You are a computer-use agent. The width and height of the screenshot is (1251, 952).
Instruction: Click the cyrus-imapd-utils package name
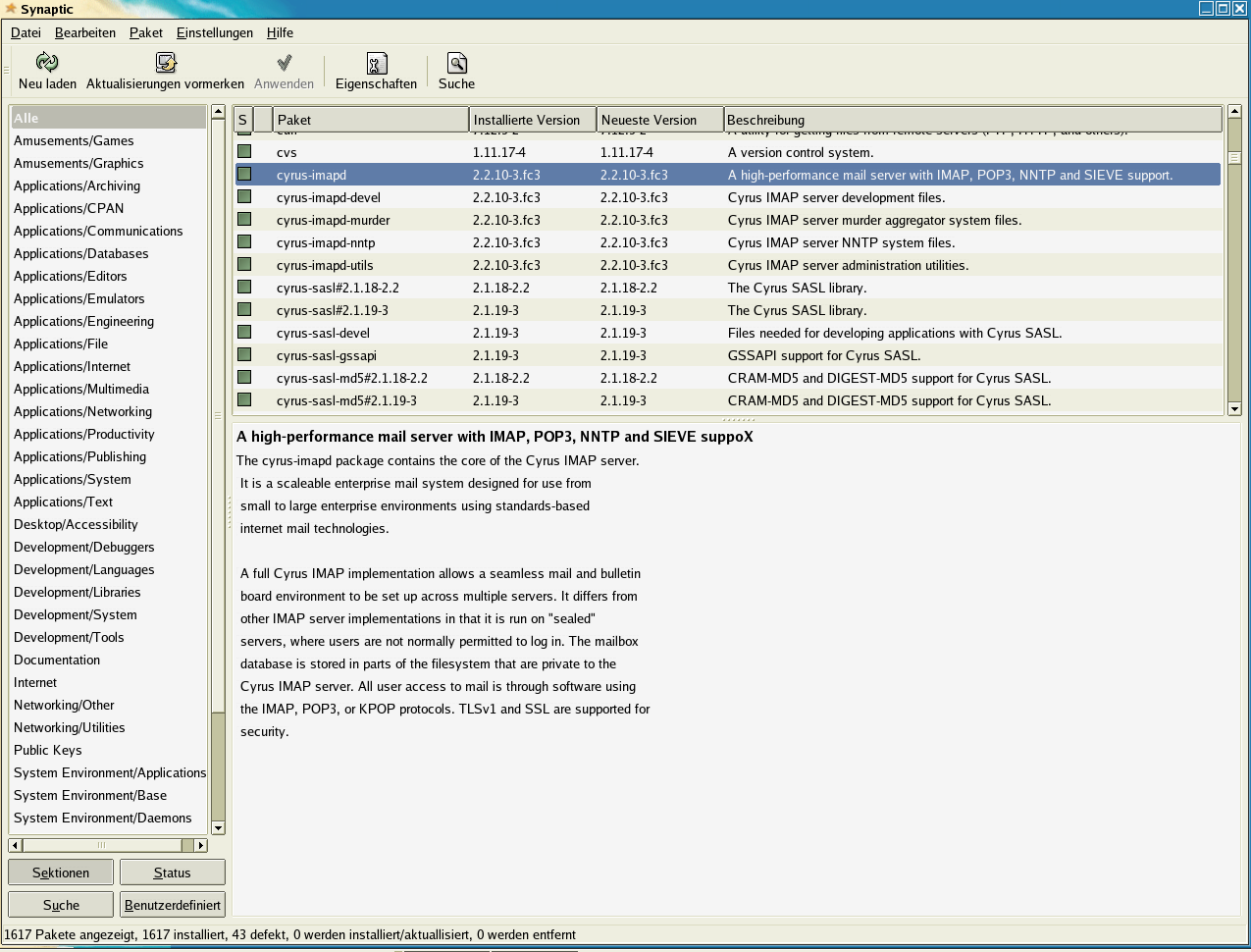325,265
